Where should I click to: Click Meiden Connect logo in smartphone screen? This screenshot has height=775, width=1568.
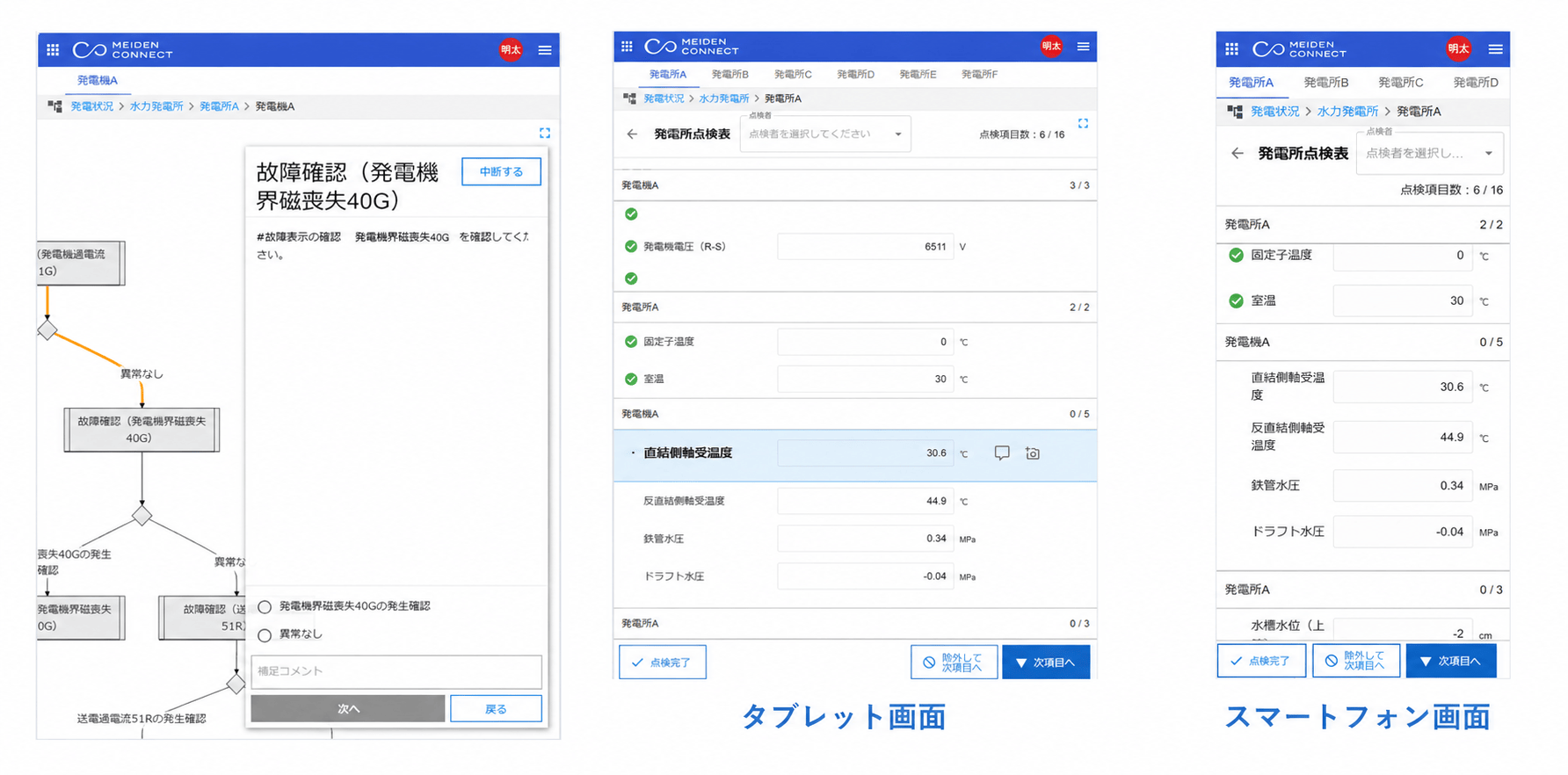(x=1299, y=49)
